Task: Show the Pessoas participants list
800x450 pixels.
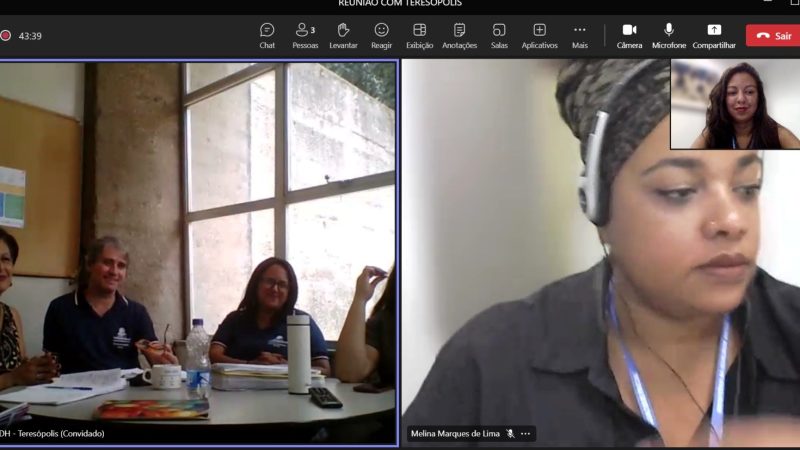Action: pos(305,35)
